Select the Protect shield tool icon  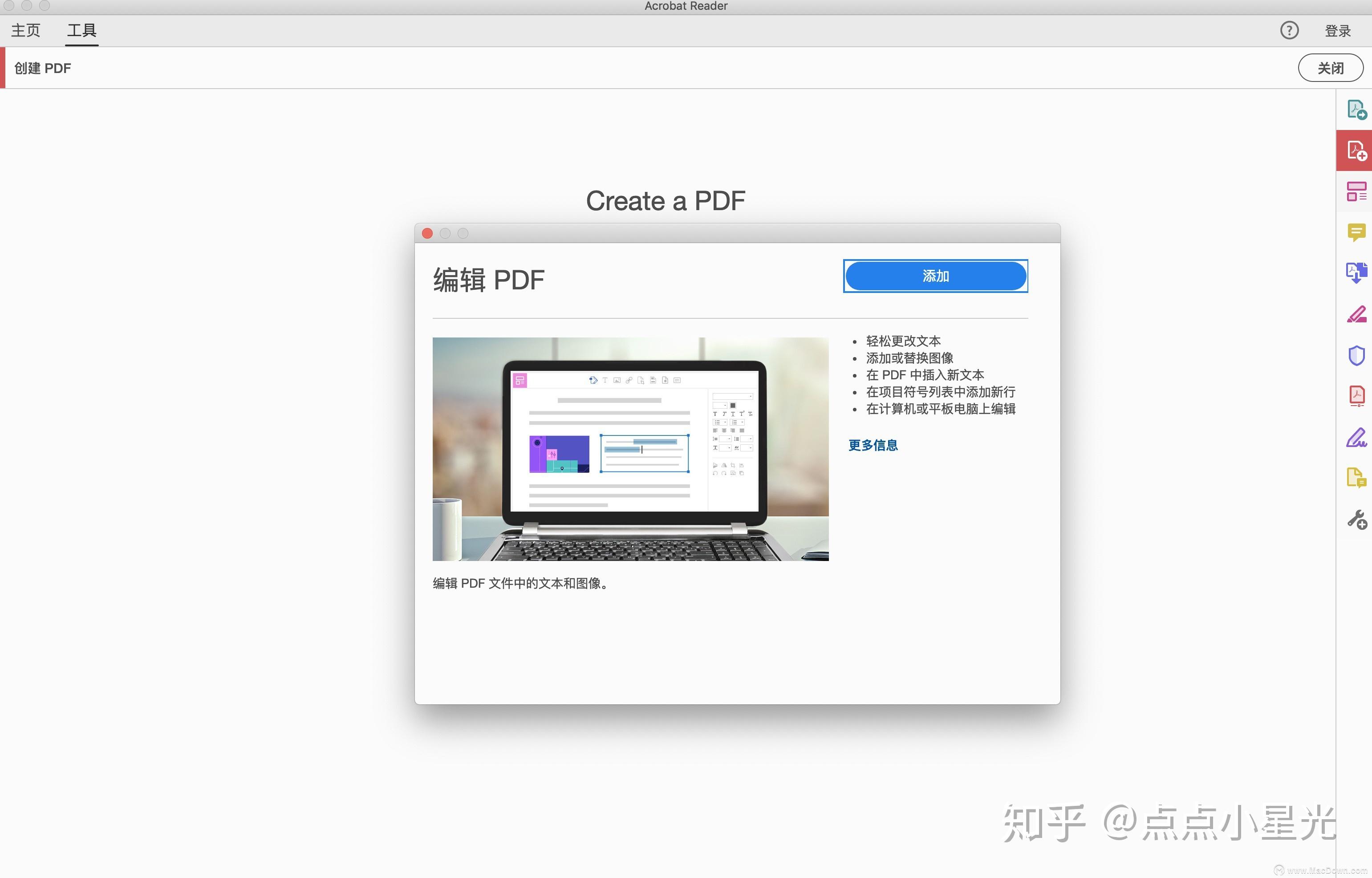coord(1356,354)
